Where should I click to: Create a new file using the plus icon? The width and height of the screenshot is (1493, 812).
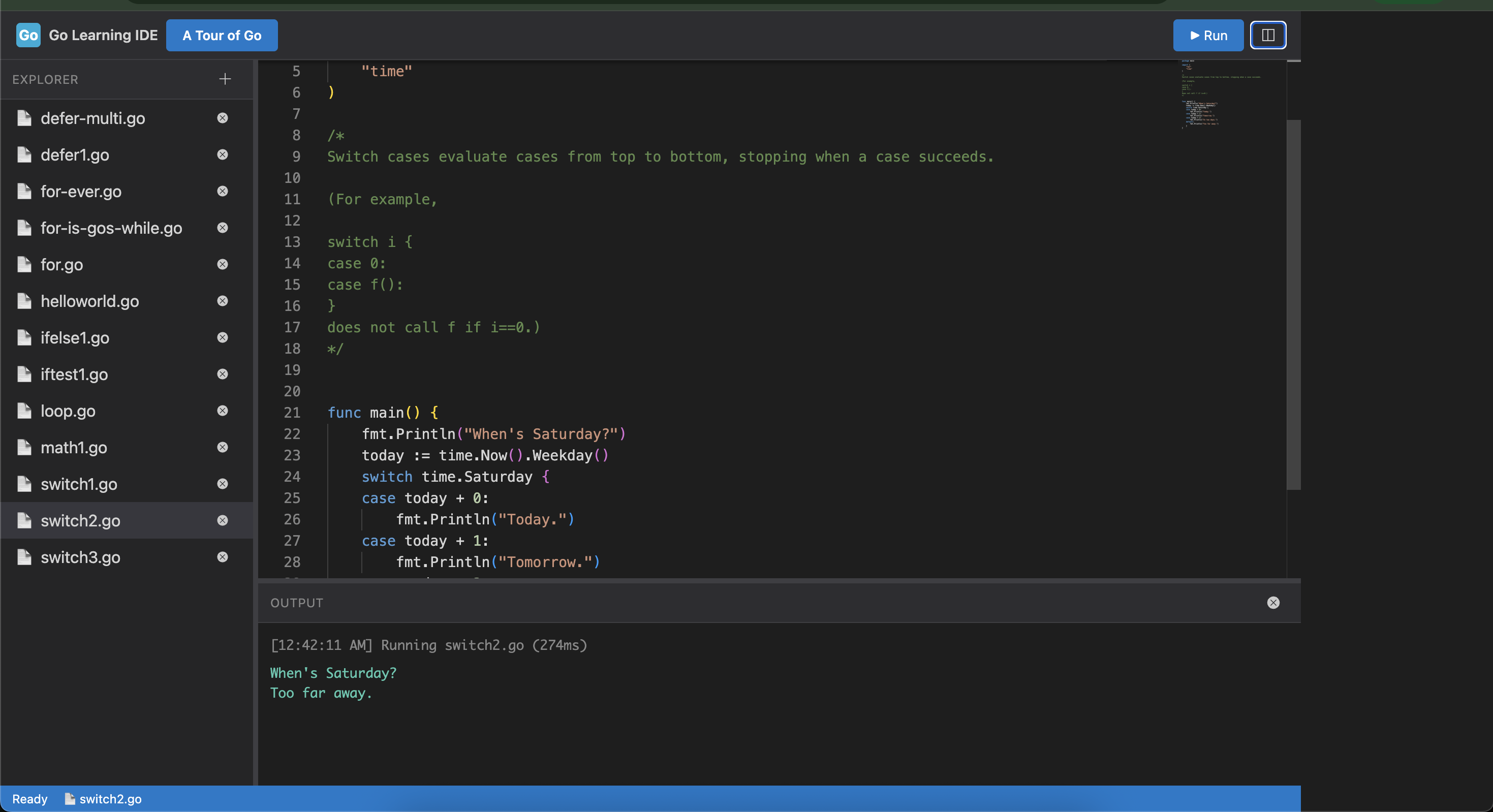[225, 79]
